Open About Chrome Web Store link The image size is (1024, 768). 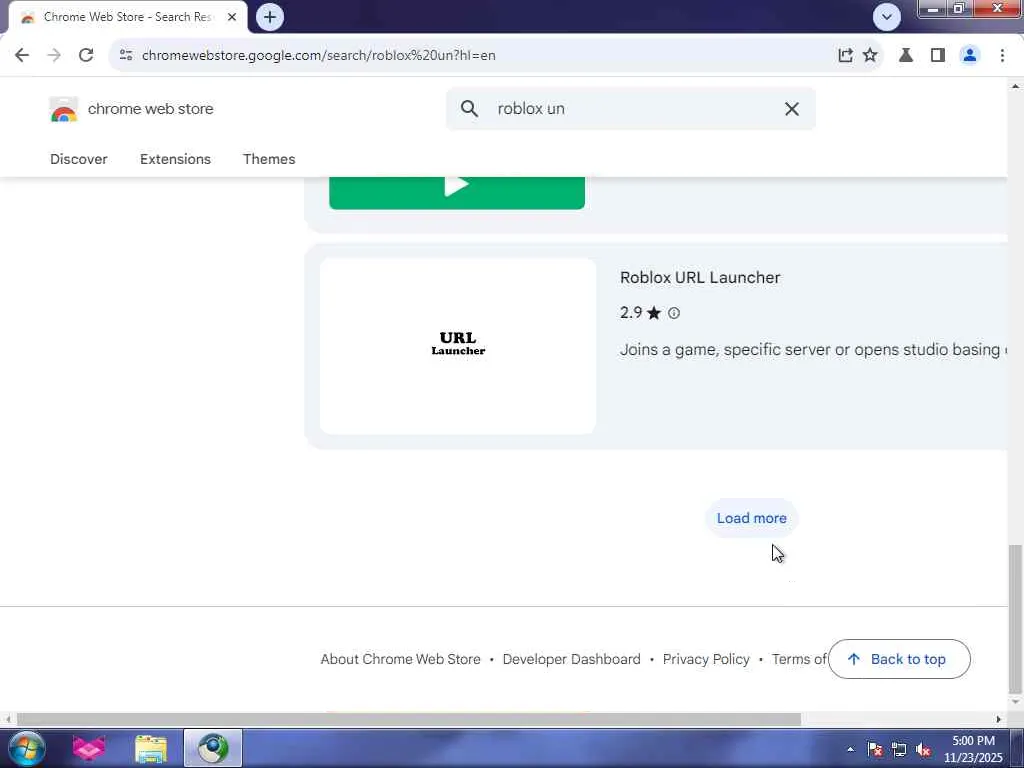tap(400, 660)
